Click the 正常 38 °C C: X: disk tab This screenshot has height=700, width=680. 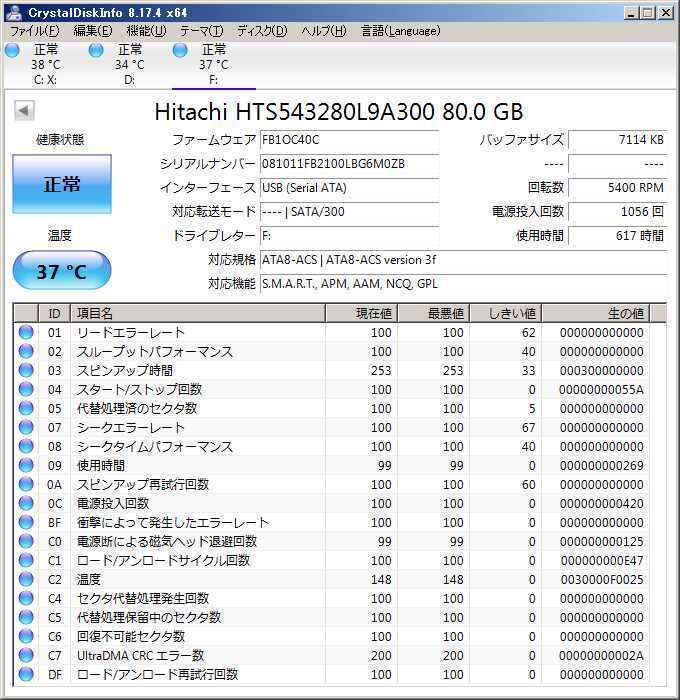[45, 65]
